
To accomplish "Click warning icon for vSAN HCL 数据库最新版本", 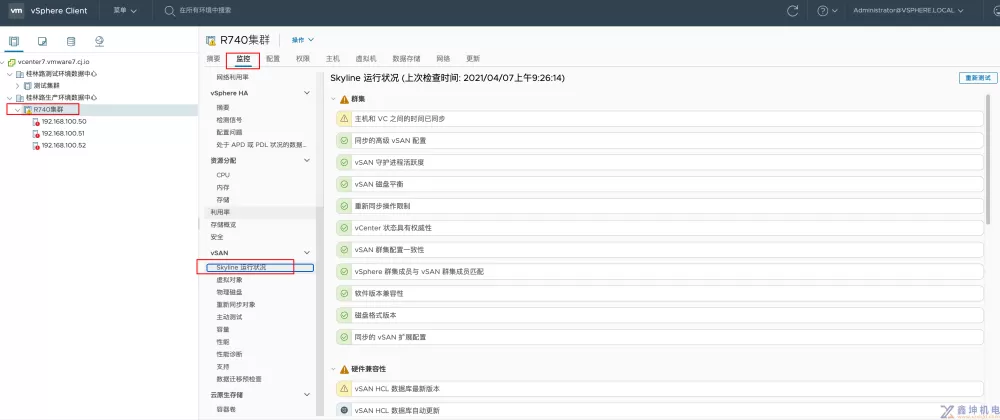I will [x=344, y=388].
